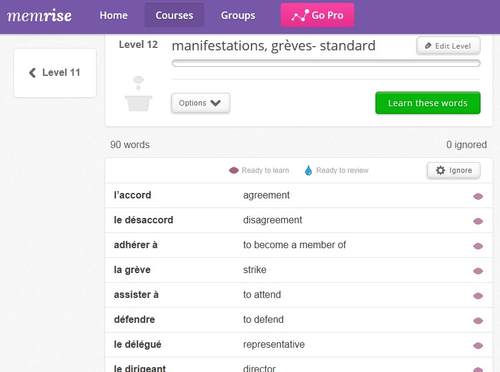
Task: Click the seed icon for le délégué
Action: click(478, 346)
